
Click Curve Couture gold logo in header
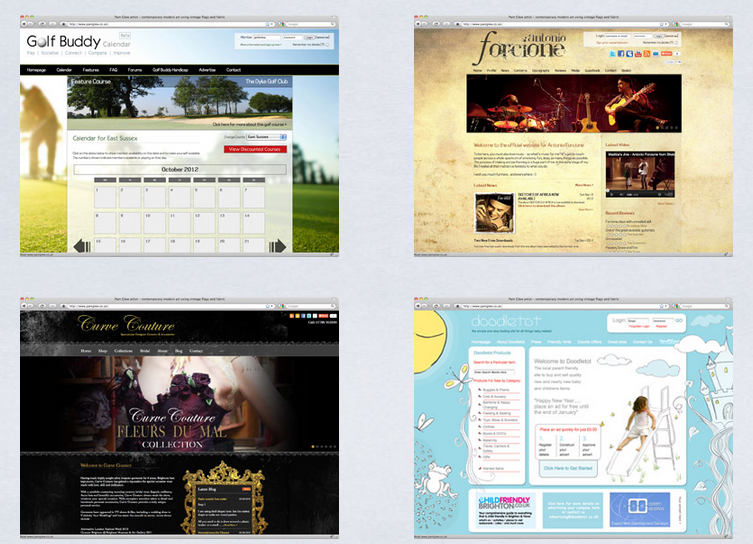[126, 324]
